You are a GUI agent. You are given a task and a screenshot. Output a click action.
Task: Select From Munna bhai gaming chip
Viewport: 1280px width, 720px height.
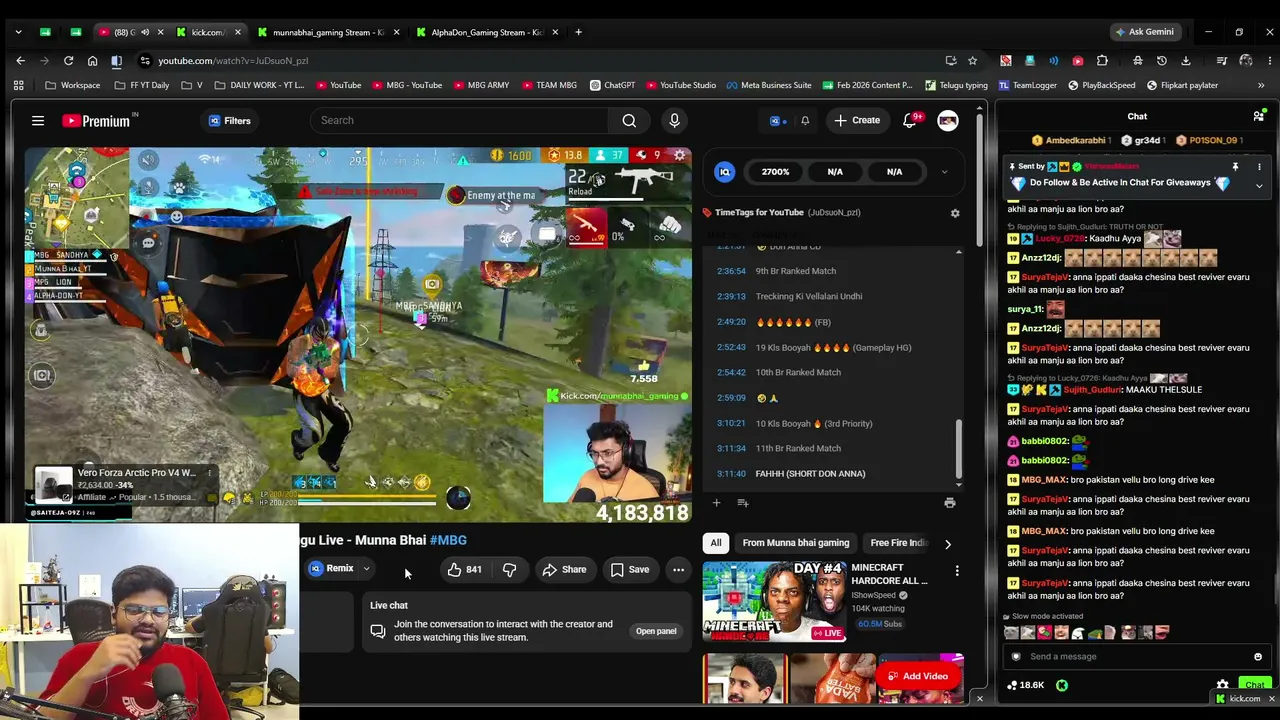[796, 543]
